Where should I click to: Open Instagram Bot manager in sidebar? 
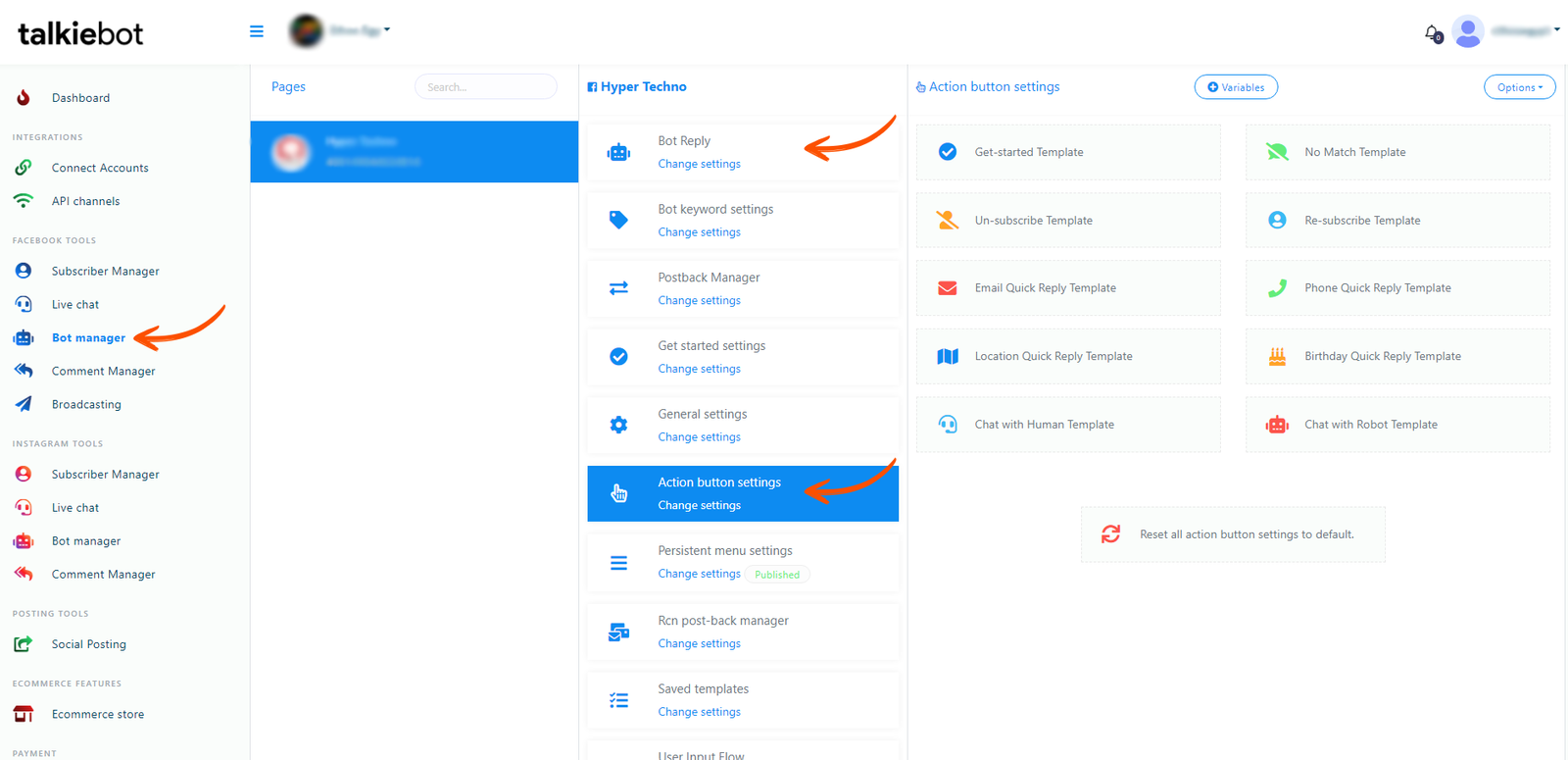(86, 540)
